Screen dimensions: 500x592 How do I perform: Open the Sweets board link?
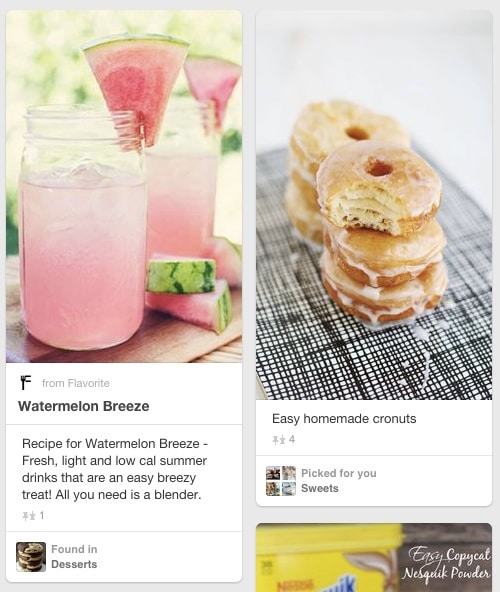[x=319, y=489]
